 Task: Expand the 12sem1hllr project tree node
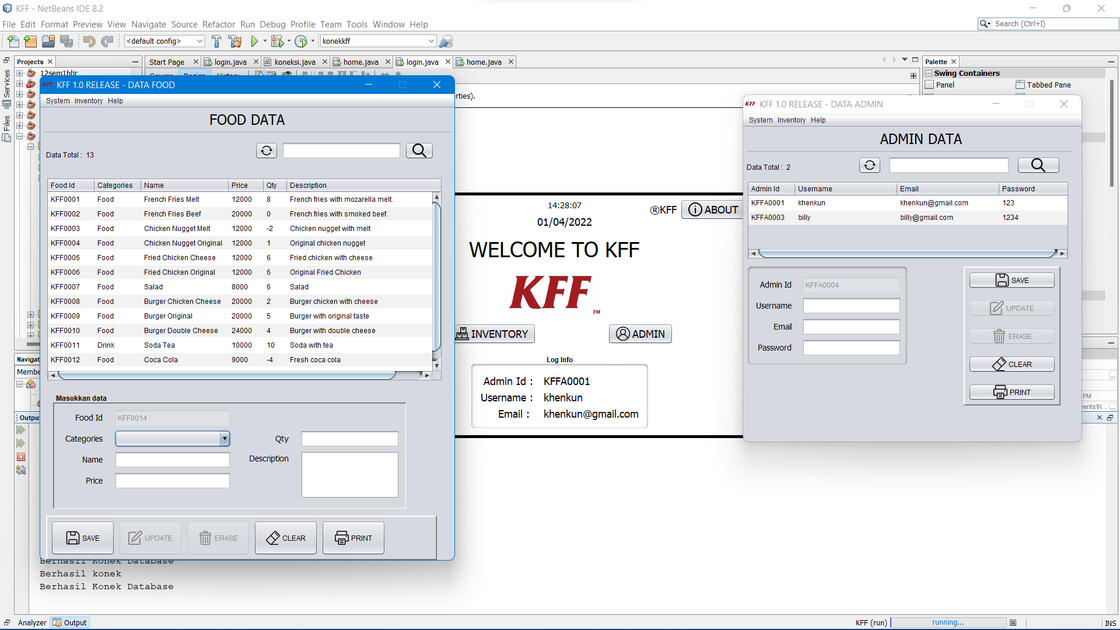[19, 73]
